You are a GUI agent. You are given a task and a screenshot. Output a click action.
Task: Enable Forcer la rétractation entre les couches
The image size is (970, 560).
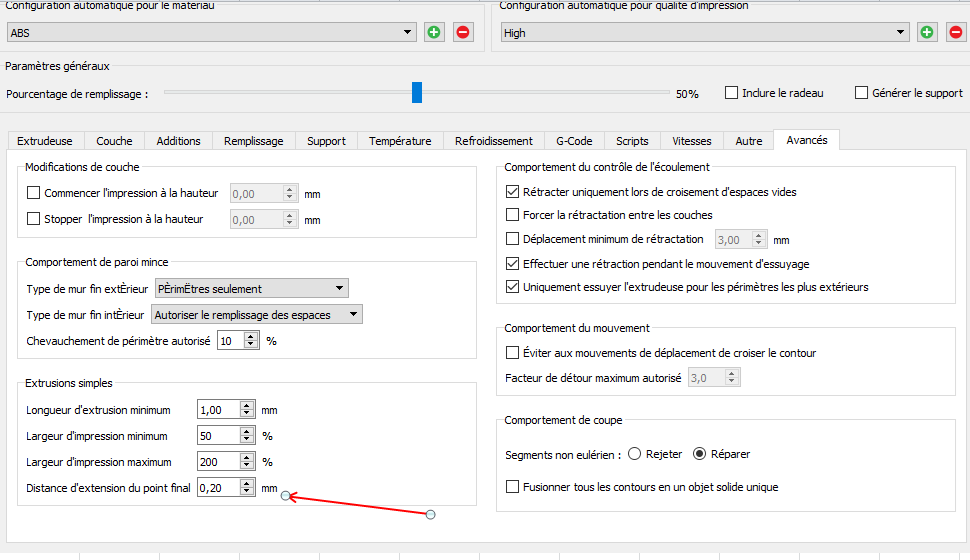pyautogui.click(x=512, y=215)
